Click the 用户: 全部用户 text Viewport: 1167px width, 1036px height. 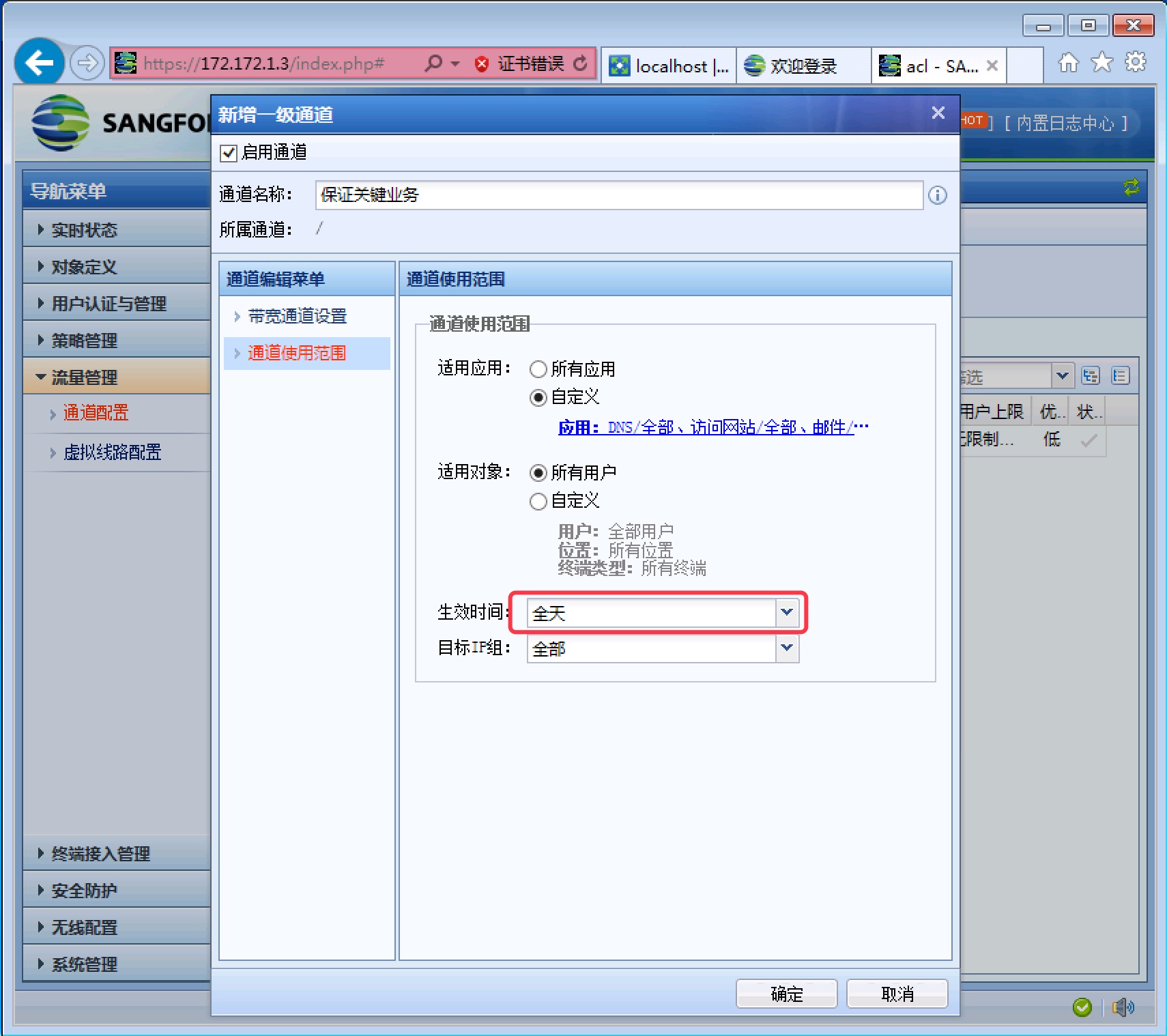click(616, 531)
